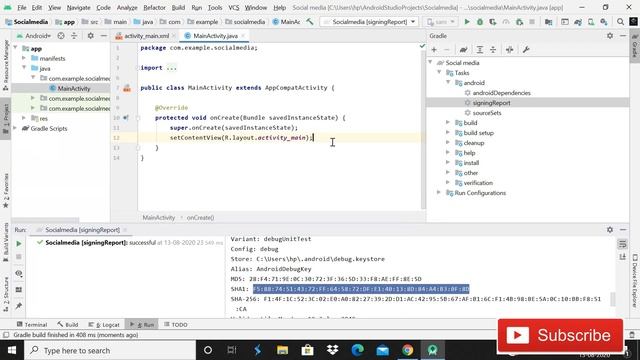Select signingReport Gradle task
This screenshot has height=360, width=640.
(491, 103)
